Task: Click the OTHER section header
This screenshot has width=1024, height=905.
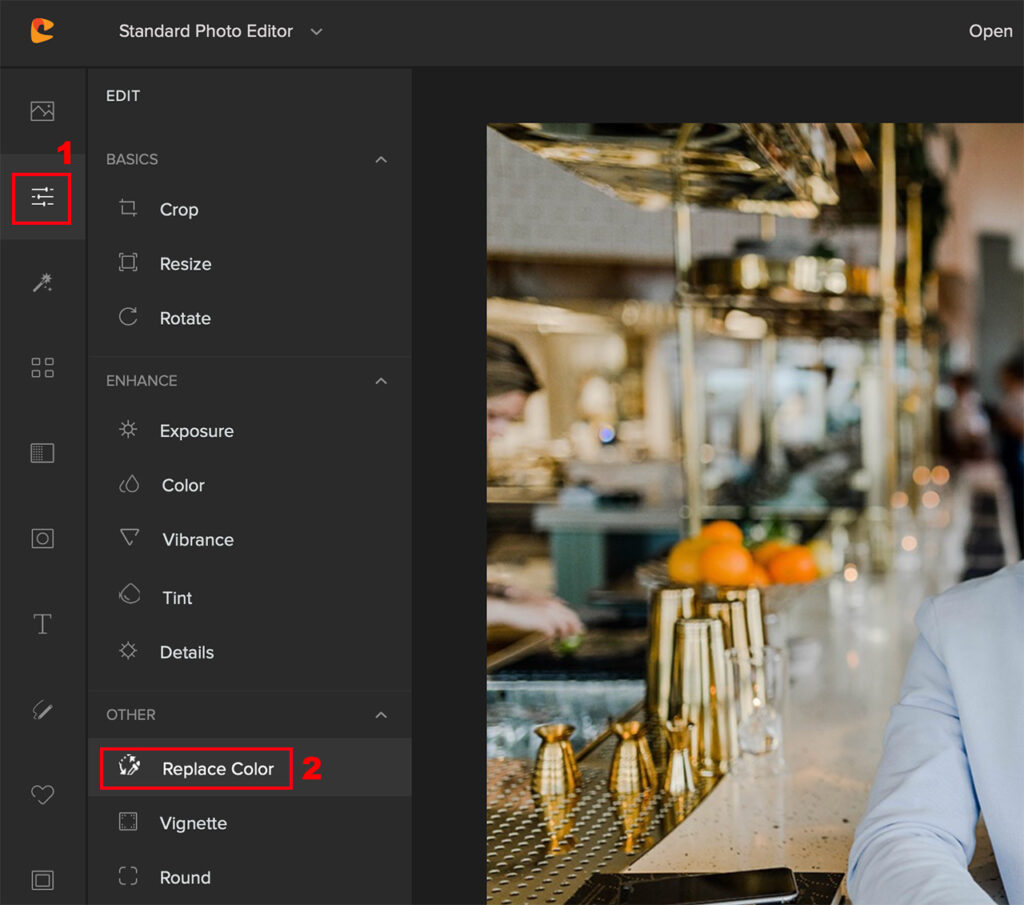Action: click(x=131, y=714)
